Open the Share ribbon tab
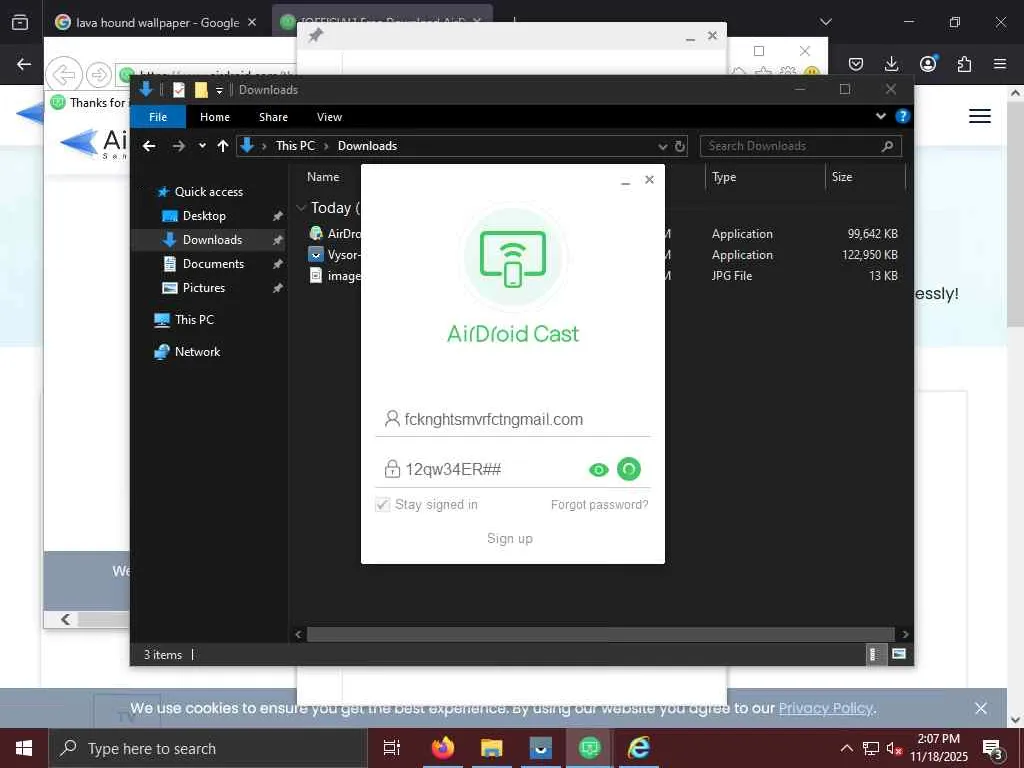1024x768 pixels. pos(273,117)
